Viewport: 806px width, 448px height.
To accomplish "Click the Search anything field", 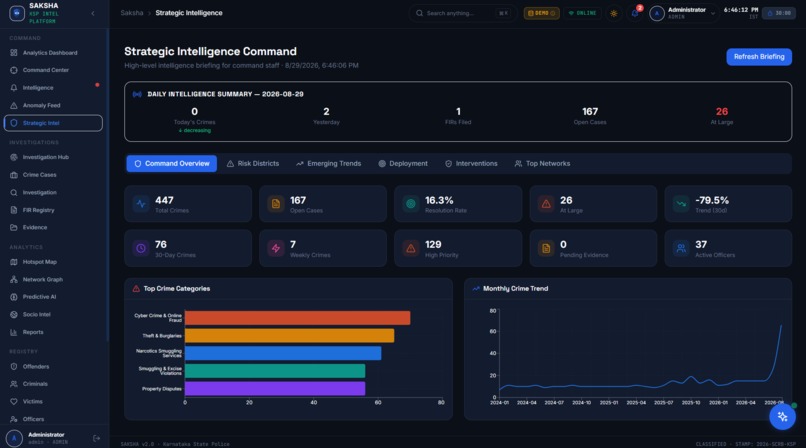I will coord(462,13).
